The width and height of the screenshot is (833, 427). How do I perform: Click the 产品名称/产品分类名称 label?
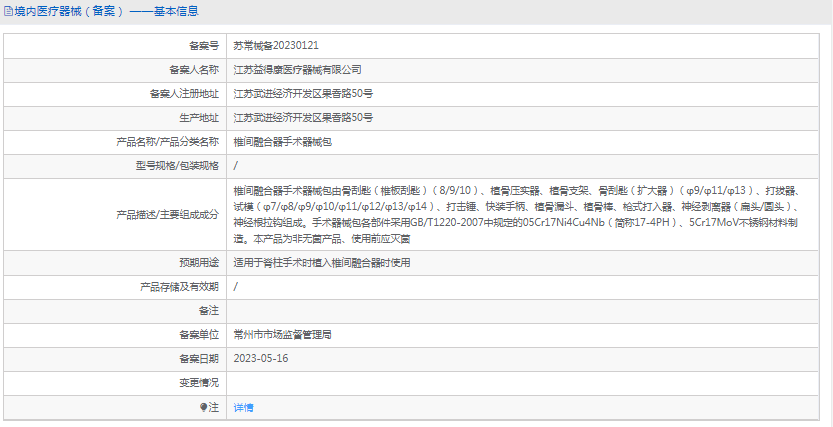[167, 142]
